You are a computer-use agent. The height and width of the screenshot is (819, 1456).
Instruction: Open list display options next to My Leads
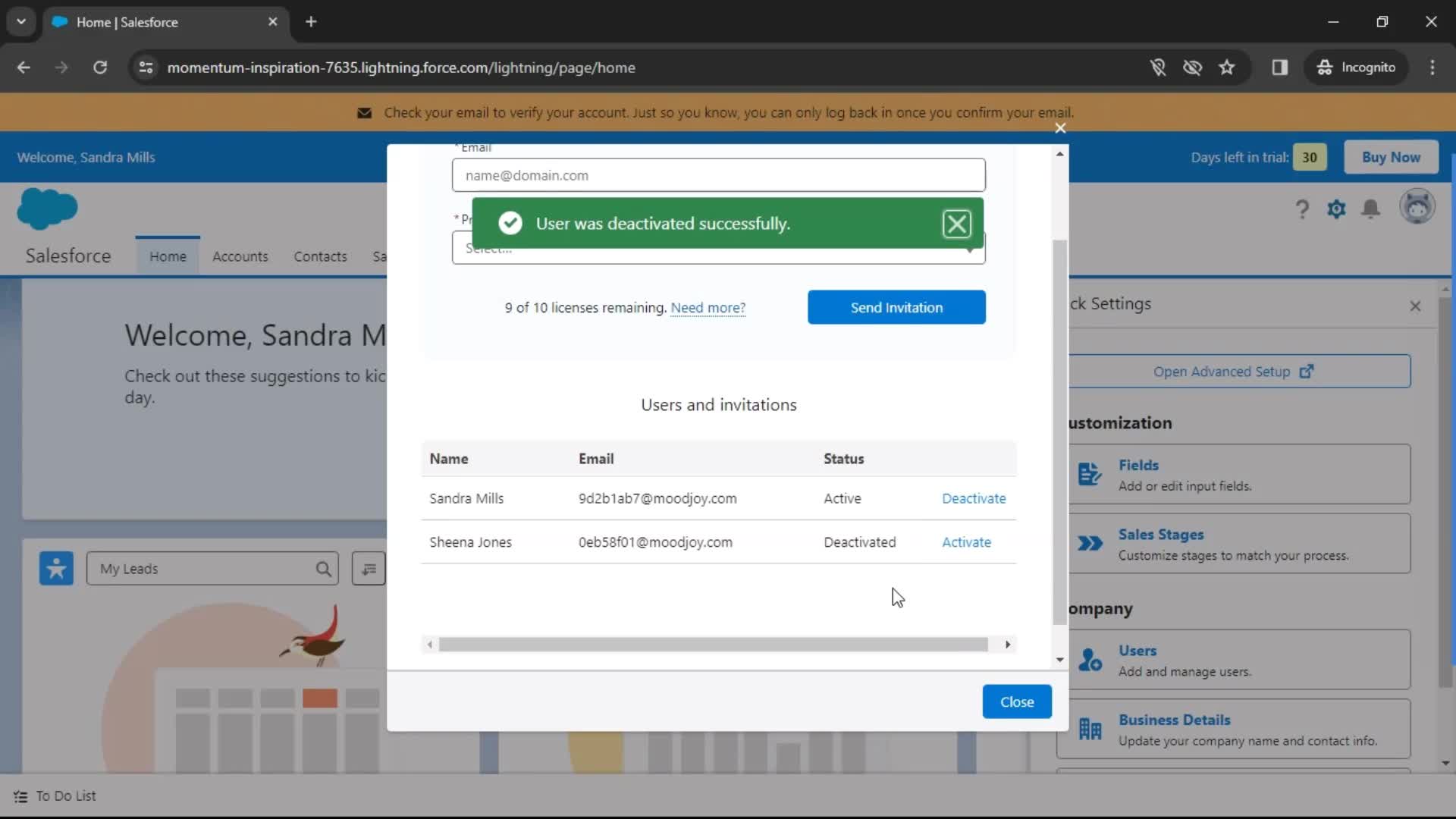point(369,569)
